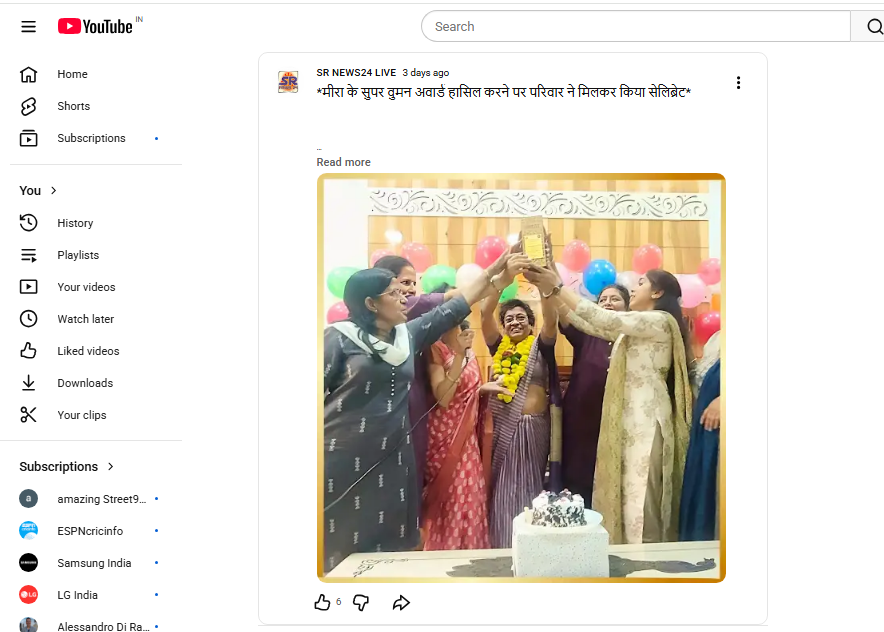
Task: Open the post options three-dot menu
Action: pyautogui.click(x=738, y=82)
